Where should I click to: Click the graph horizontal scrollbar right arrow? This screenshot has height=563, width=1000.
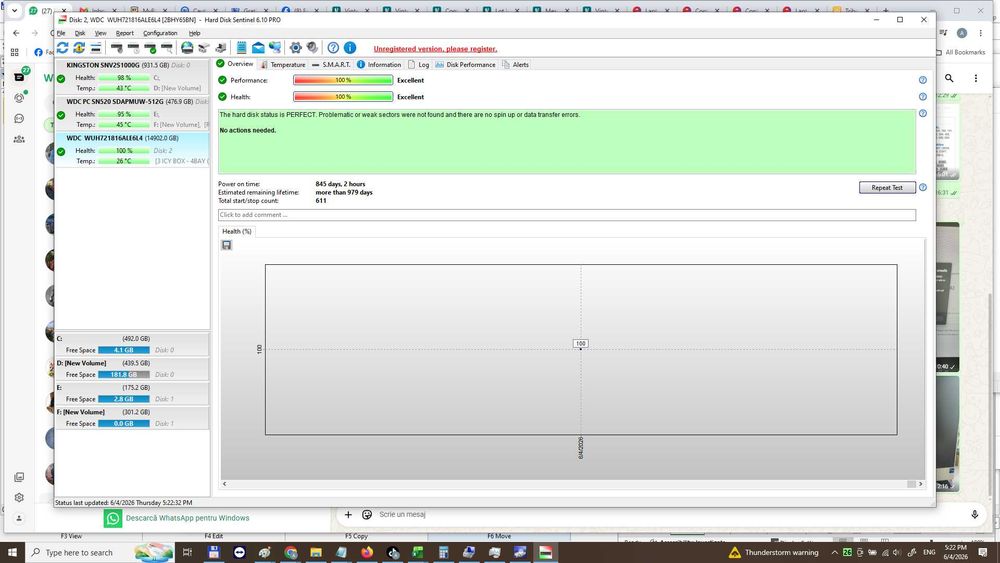click(920, 484)
